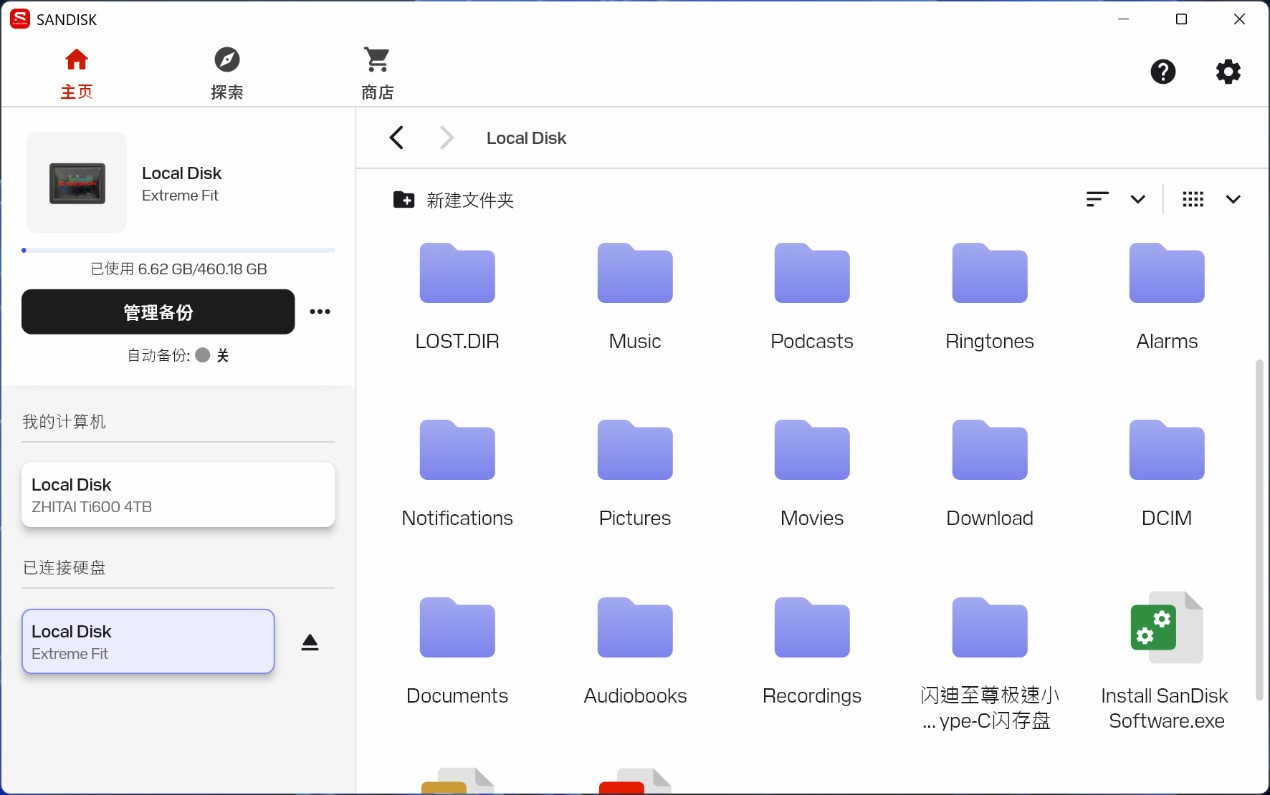The image size is (1270, 795).
Task: Click the 我的计算机 section heading
Action: [x=64, y=422]
